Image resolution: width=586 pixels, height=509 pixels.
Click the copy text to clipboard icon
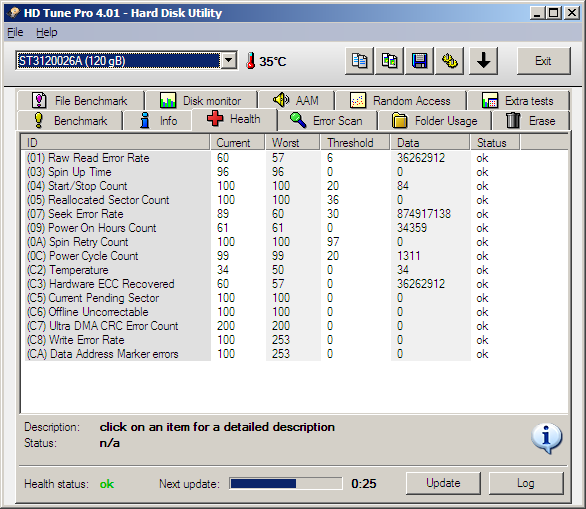tap(359, 61)
